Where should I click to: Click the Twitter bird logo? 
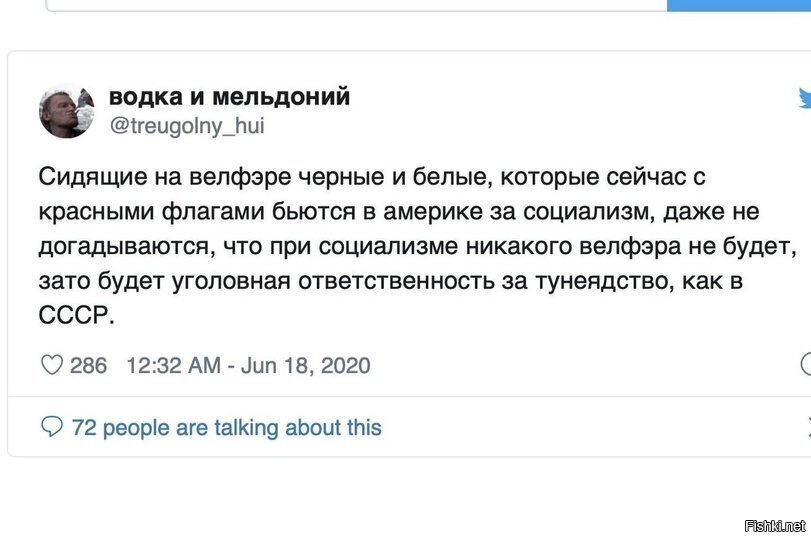point(803,99)
